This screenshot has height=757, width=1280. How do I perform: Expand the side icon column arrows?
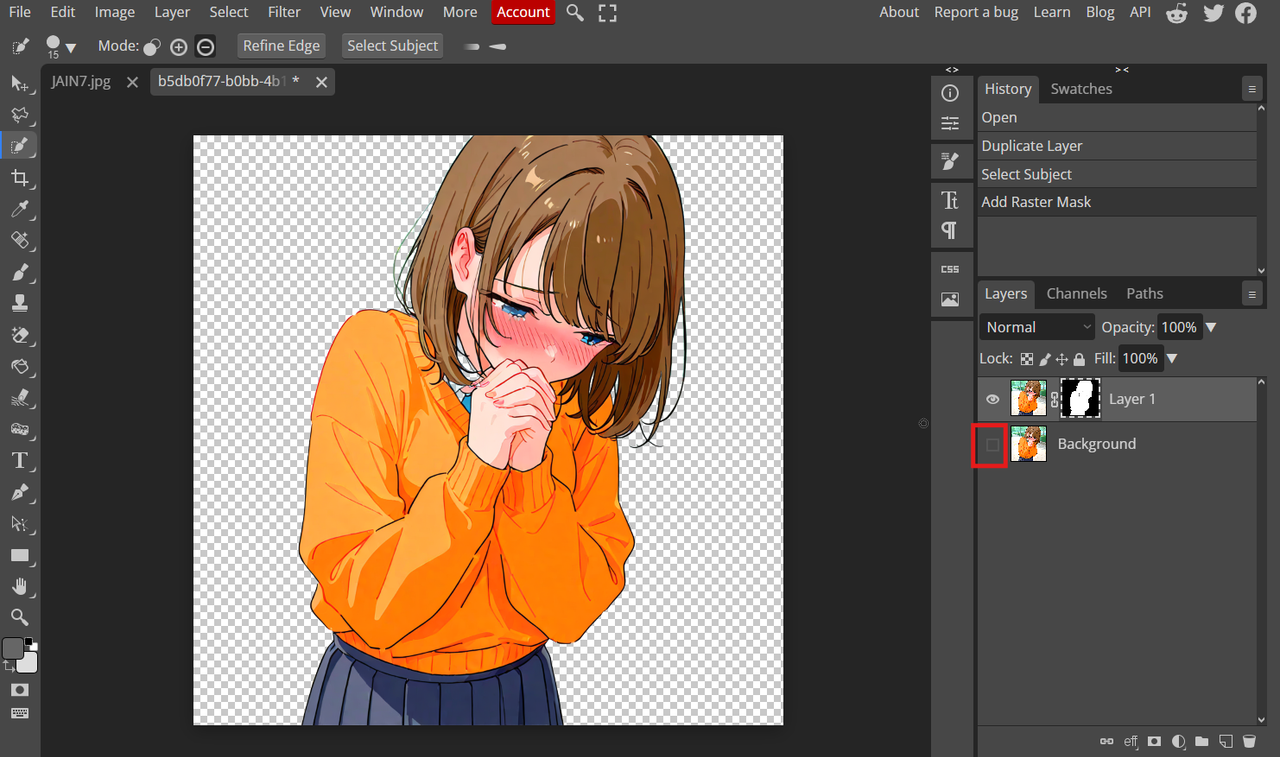click(x=951, y=69)
